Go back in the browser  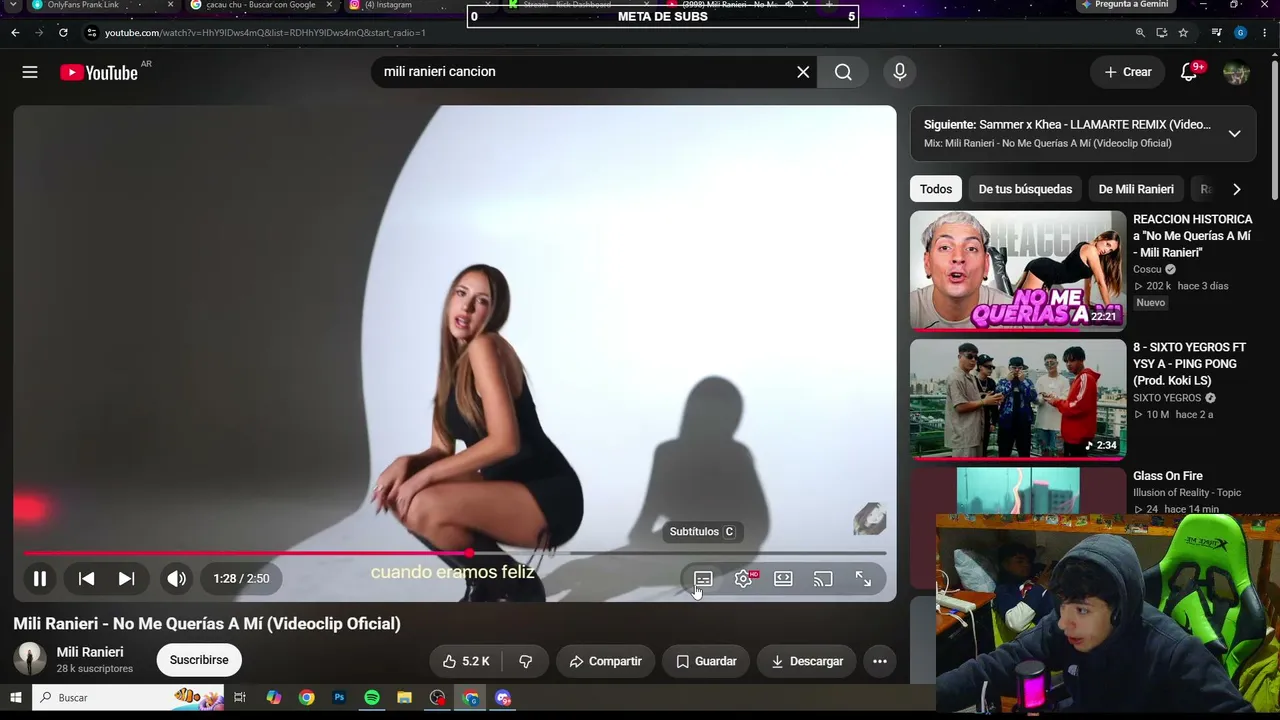coord(15,32)
